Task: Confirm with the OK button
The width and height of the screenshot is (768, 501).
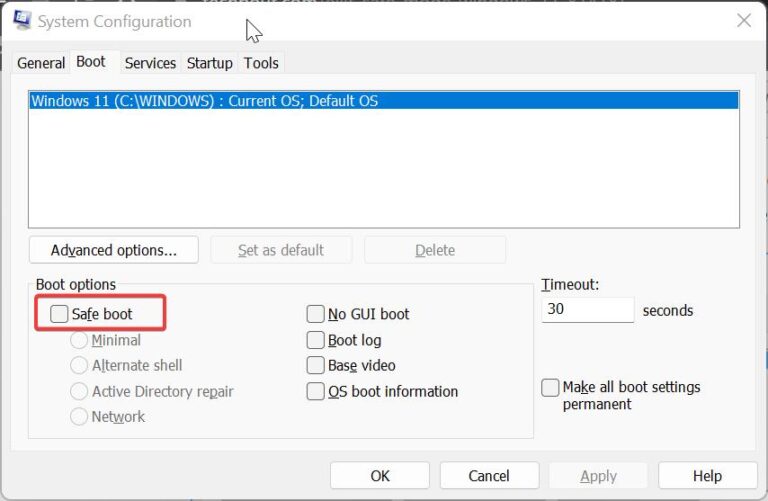Action: pyautogui.click(x=380, y=476)
